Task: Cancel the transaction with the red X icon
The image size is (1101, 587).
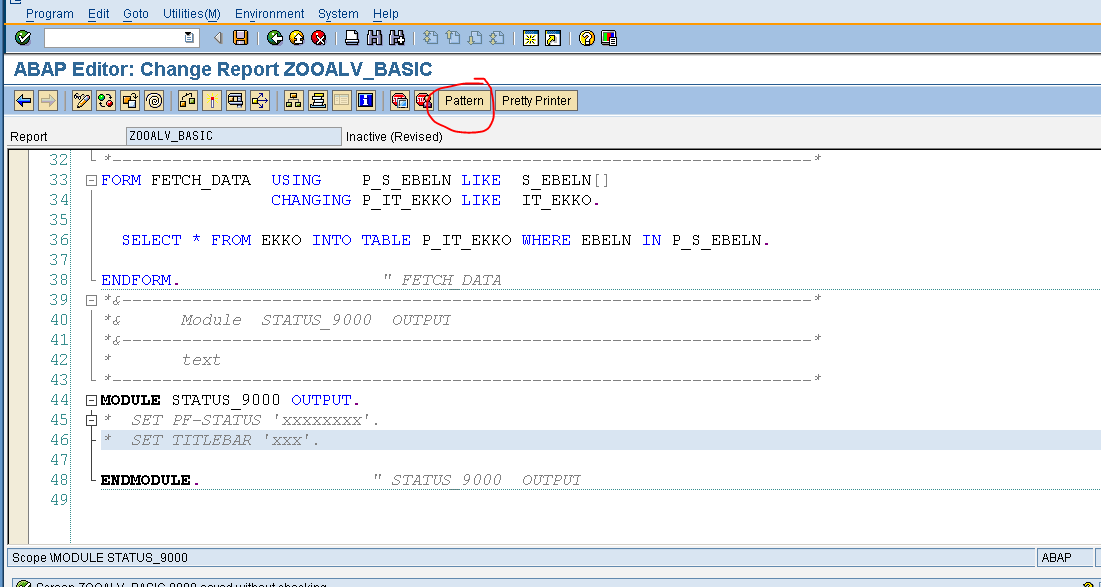Action: tap(320, 37)
